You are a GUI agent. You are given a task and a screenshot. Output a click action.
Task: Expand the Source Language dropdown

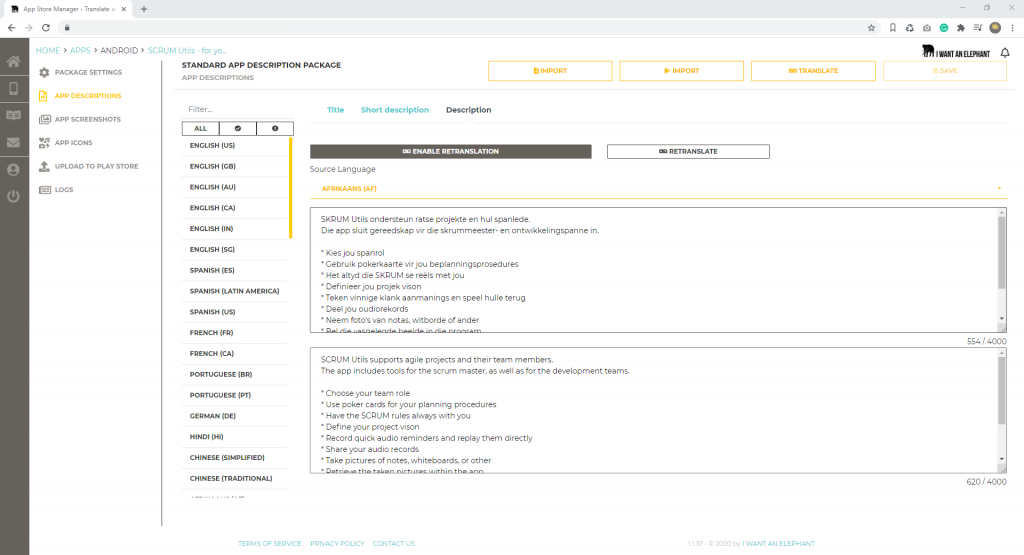[658, 189]
